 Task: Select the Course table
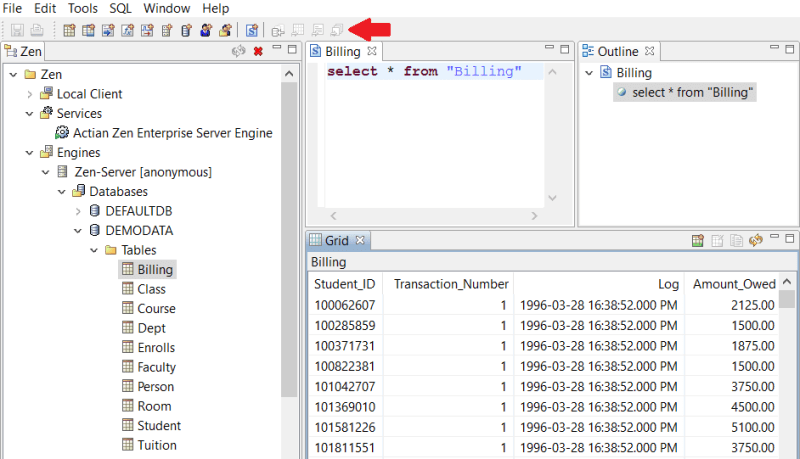coord(148,309)
